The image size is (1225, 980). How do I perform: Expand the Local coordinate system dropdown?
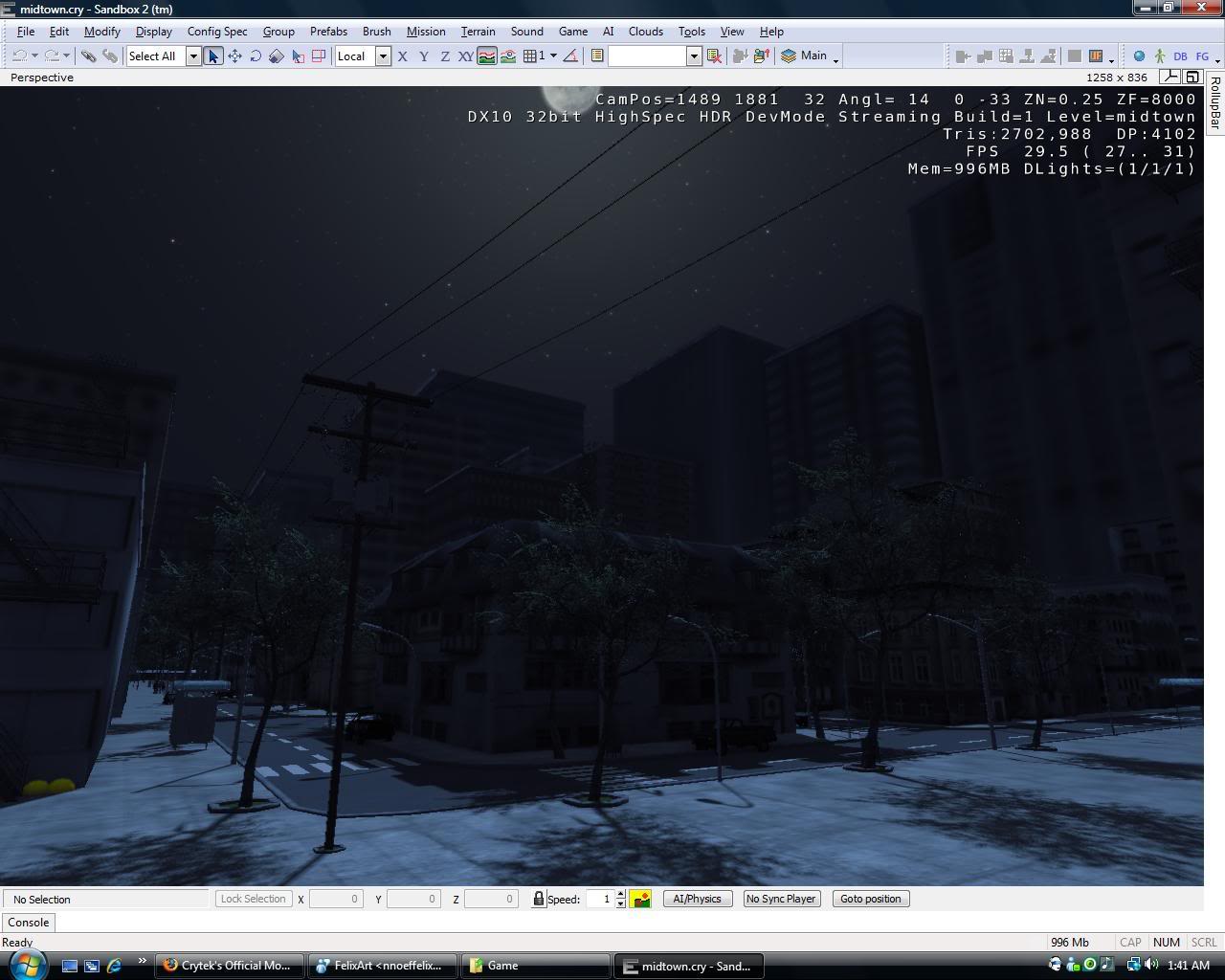point(383,56)
